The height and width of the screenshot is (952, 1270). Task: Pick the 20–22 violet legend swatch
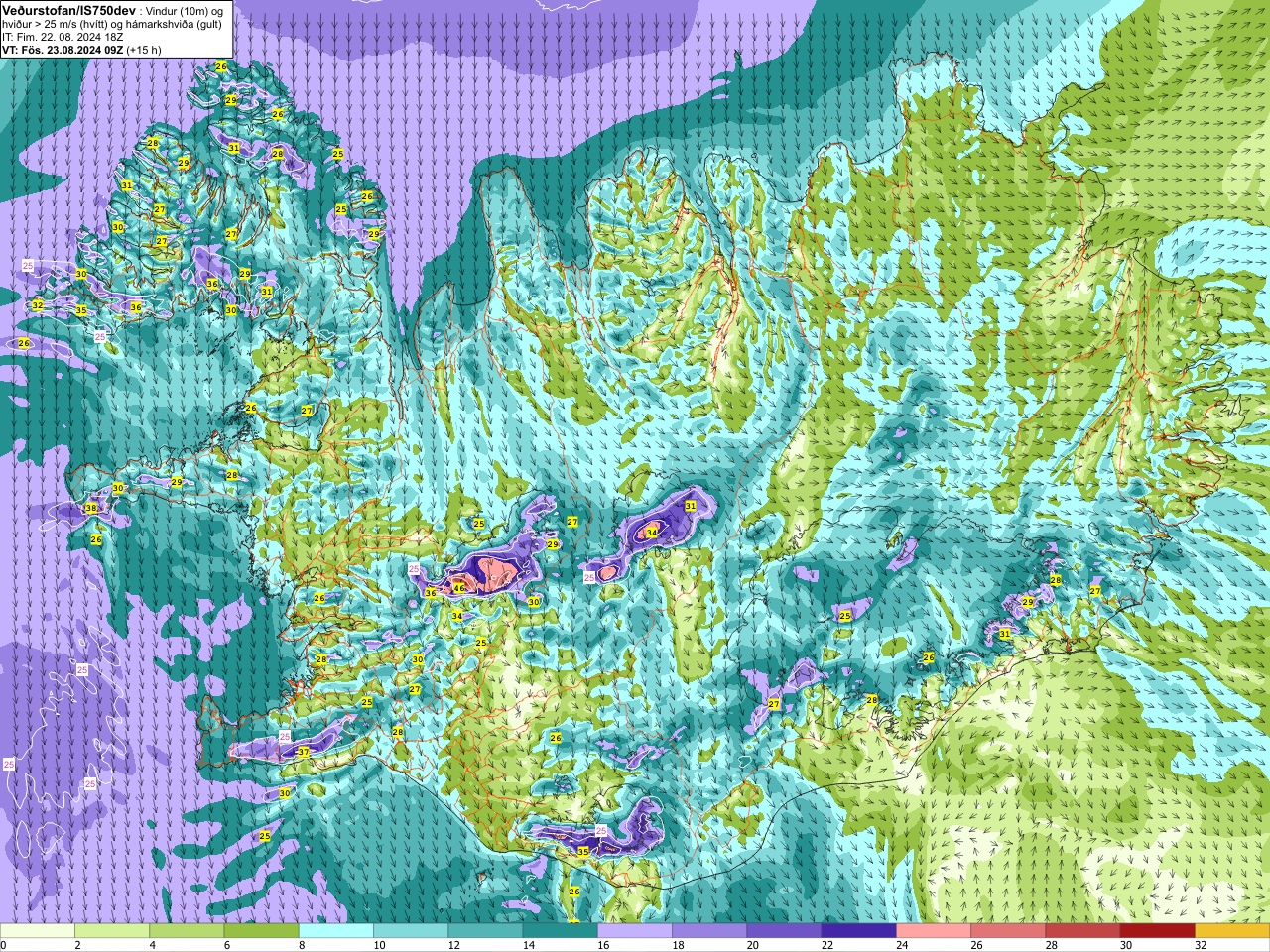click(784, 931)
